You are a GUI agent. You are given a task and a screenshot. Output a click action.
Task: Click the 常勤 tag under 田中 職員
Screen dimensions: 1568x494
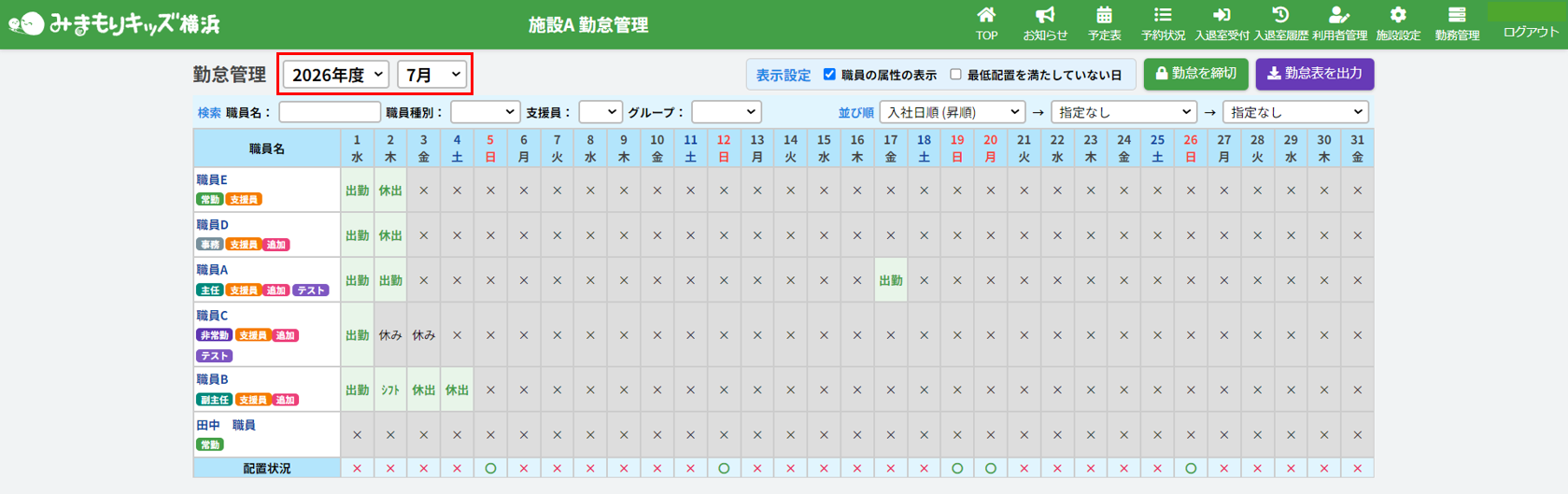pos(209,445)
